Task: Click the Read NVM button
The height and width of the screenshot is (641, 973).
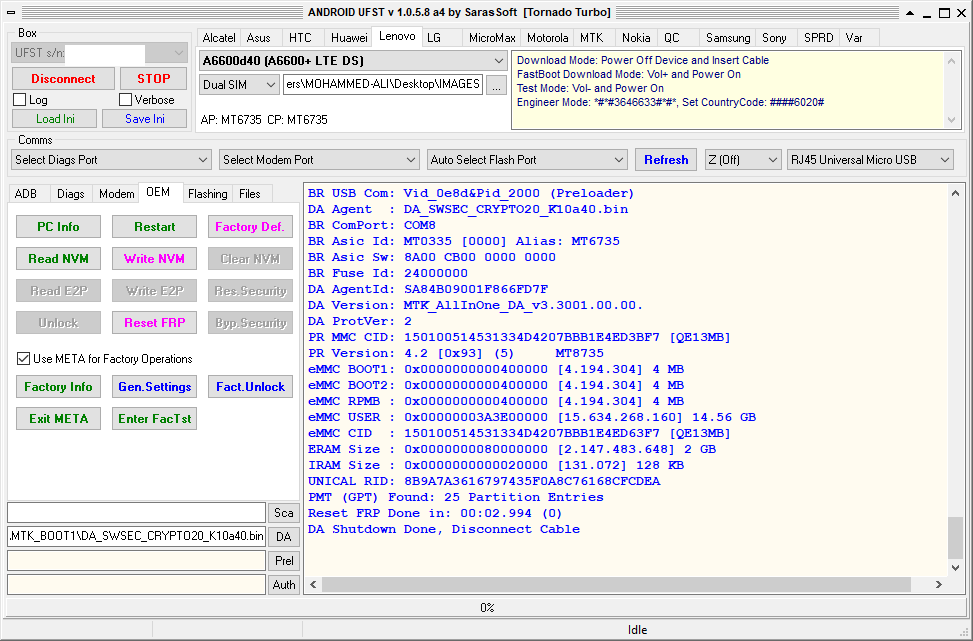Action: pyautogui.click(x=58, y=259)
